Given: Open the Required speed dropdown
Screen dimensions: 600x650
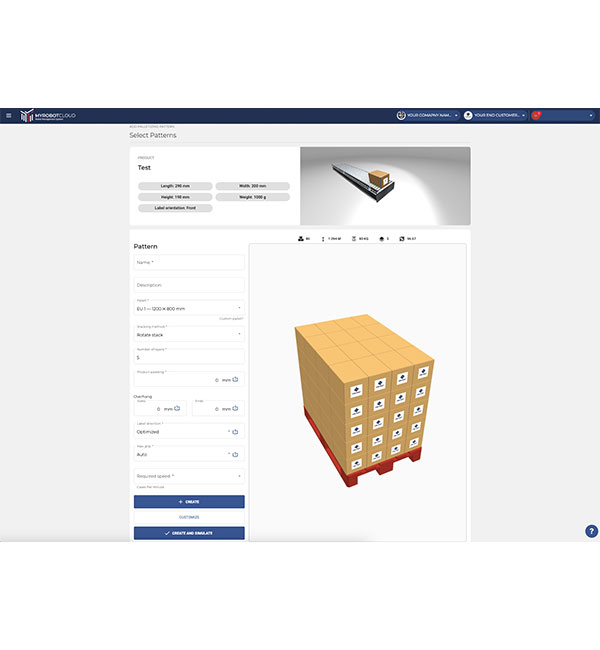Looking at the screenshot, I should click(189, 476).
